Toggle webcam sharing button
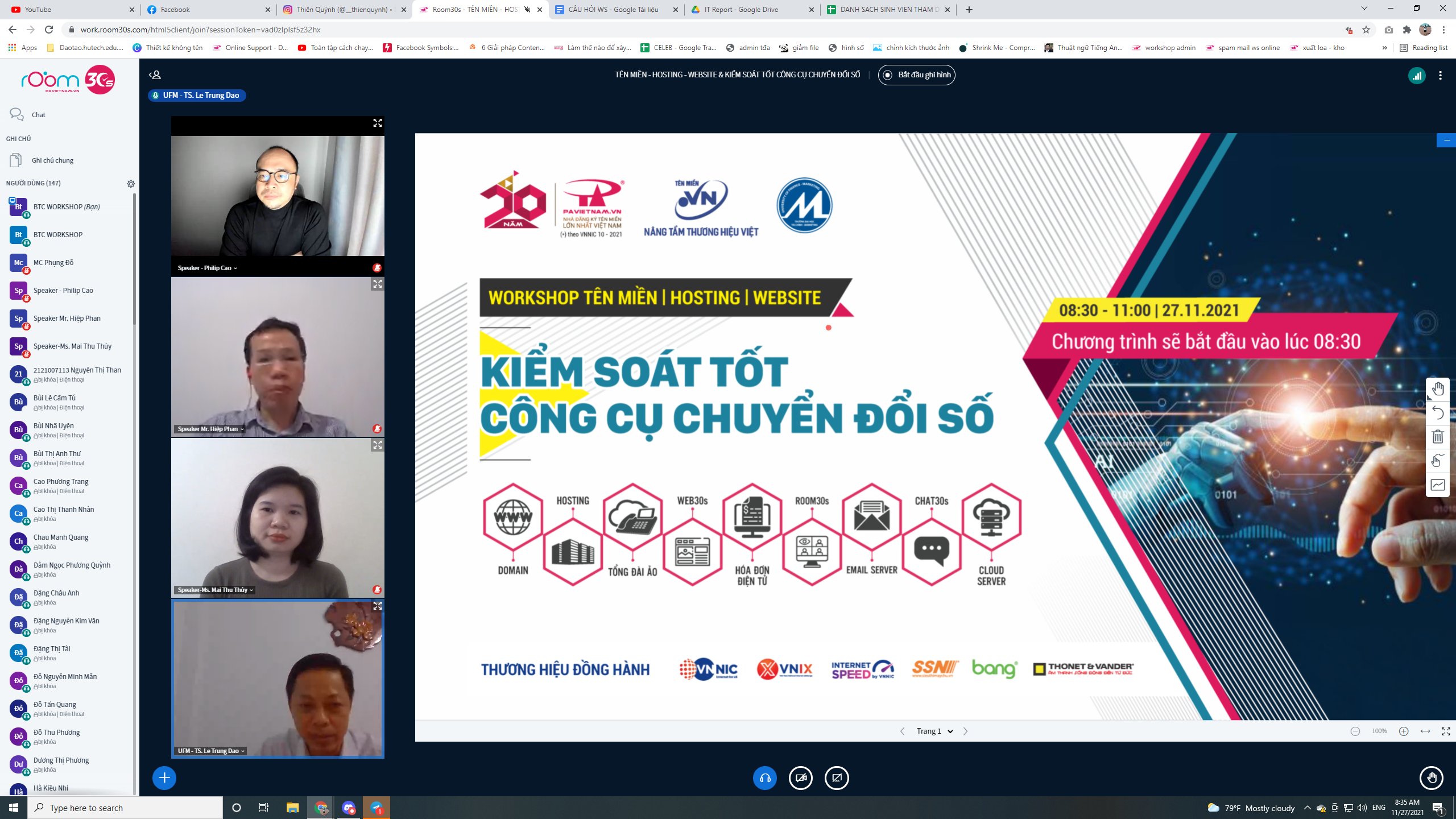The image size is (1456, 819). pos(801,777)
